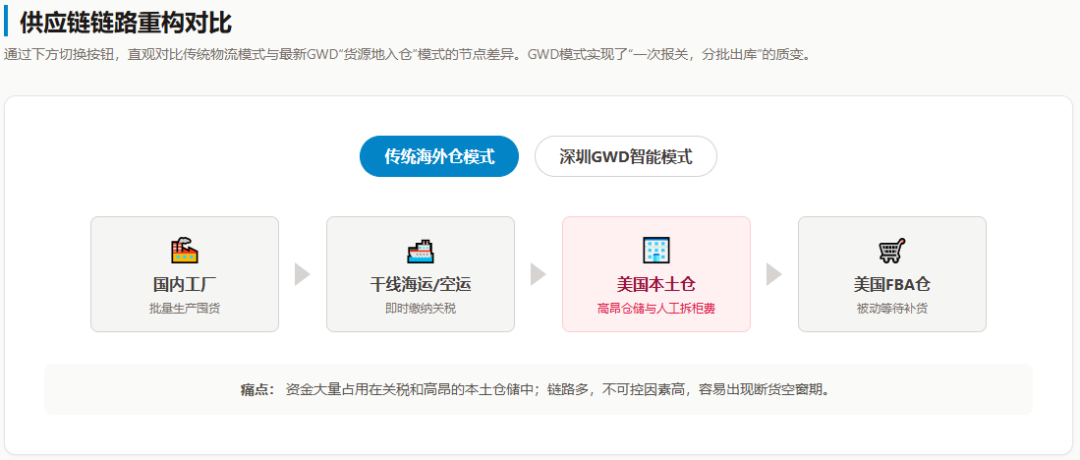The height and width of the screenshot is (460, 1080).
Task: Click the 被动等待补货 subtitle
Action: [x=891, y=308]
